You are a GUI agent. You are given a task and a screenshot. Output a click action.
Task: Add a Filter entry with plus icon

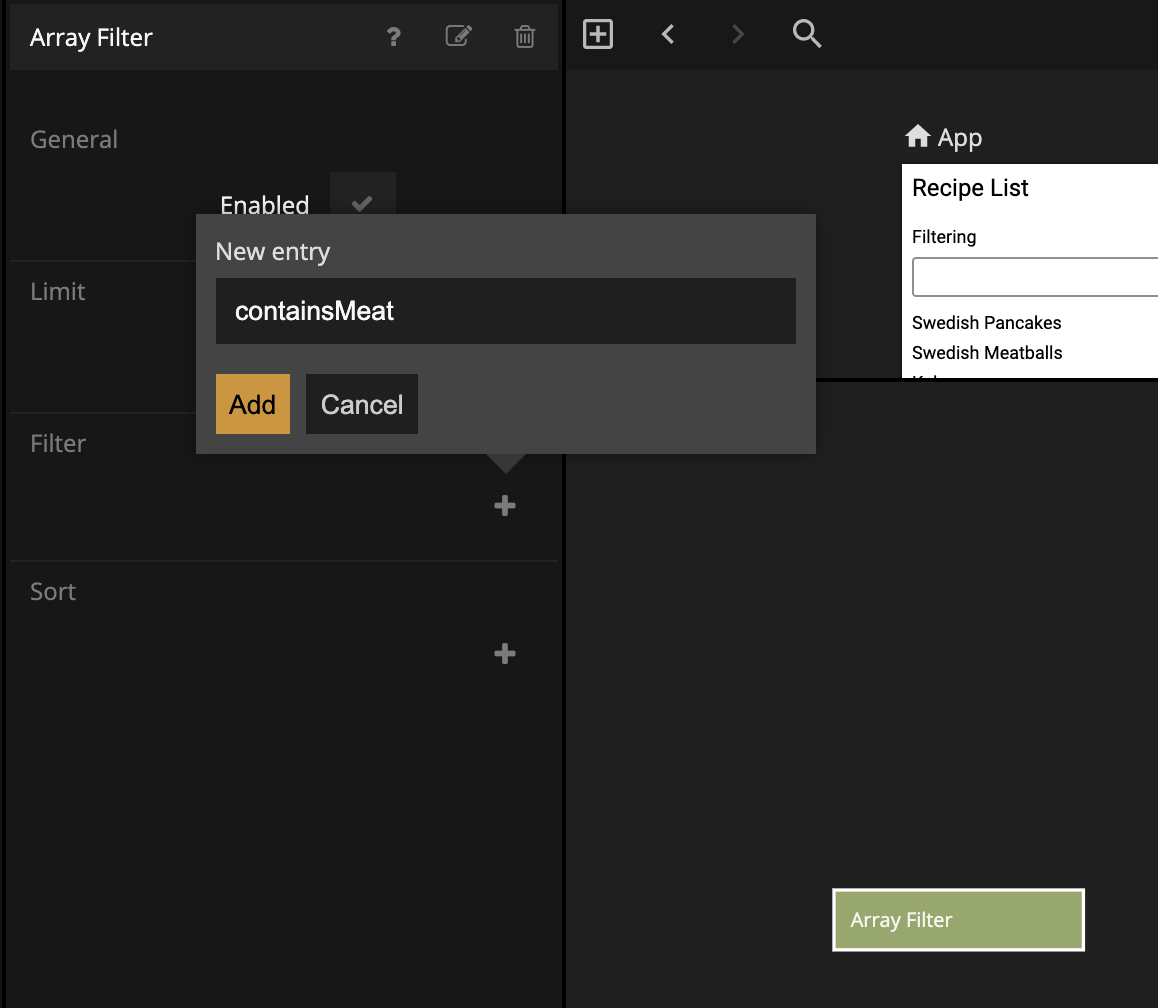pos(505,506)
